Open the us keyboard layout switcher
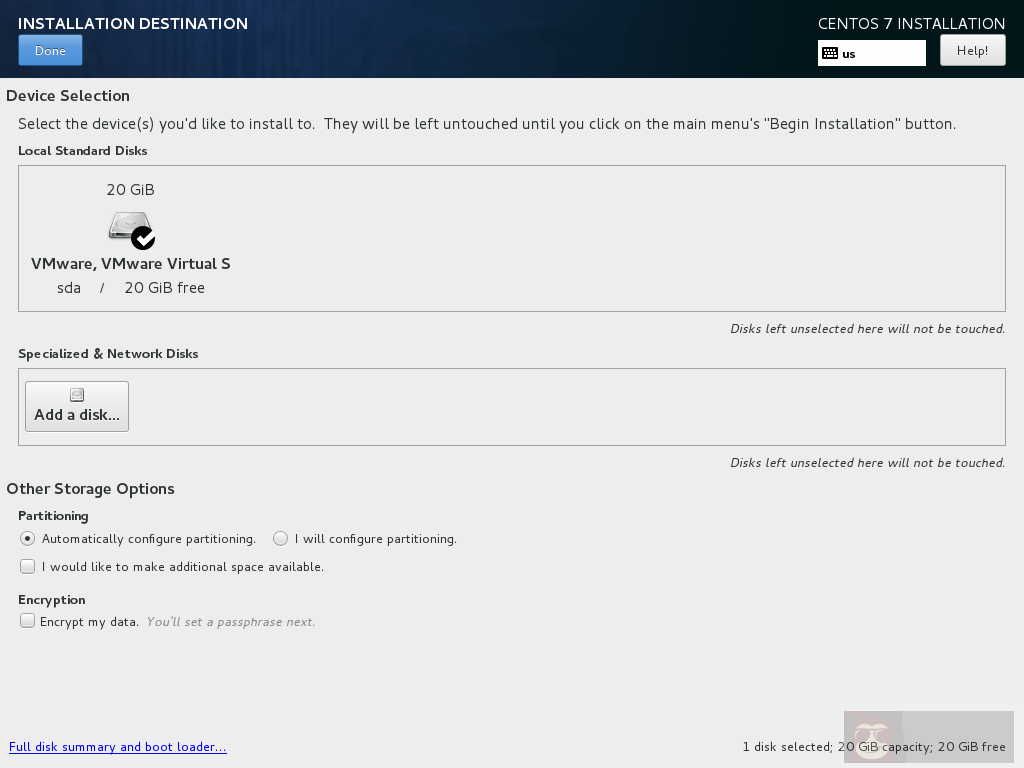 (x=871, y=52)
